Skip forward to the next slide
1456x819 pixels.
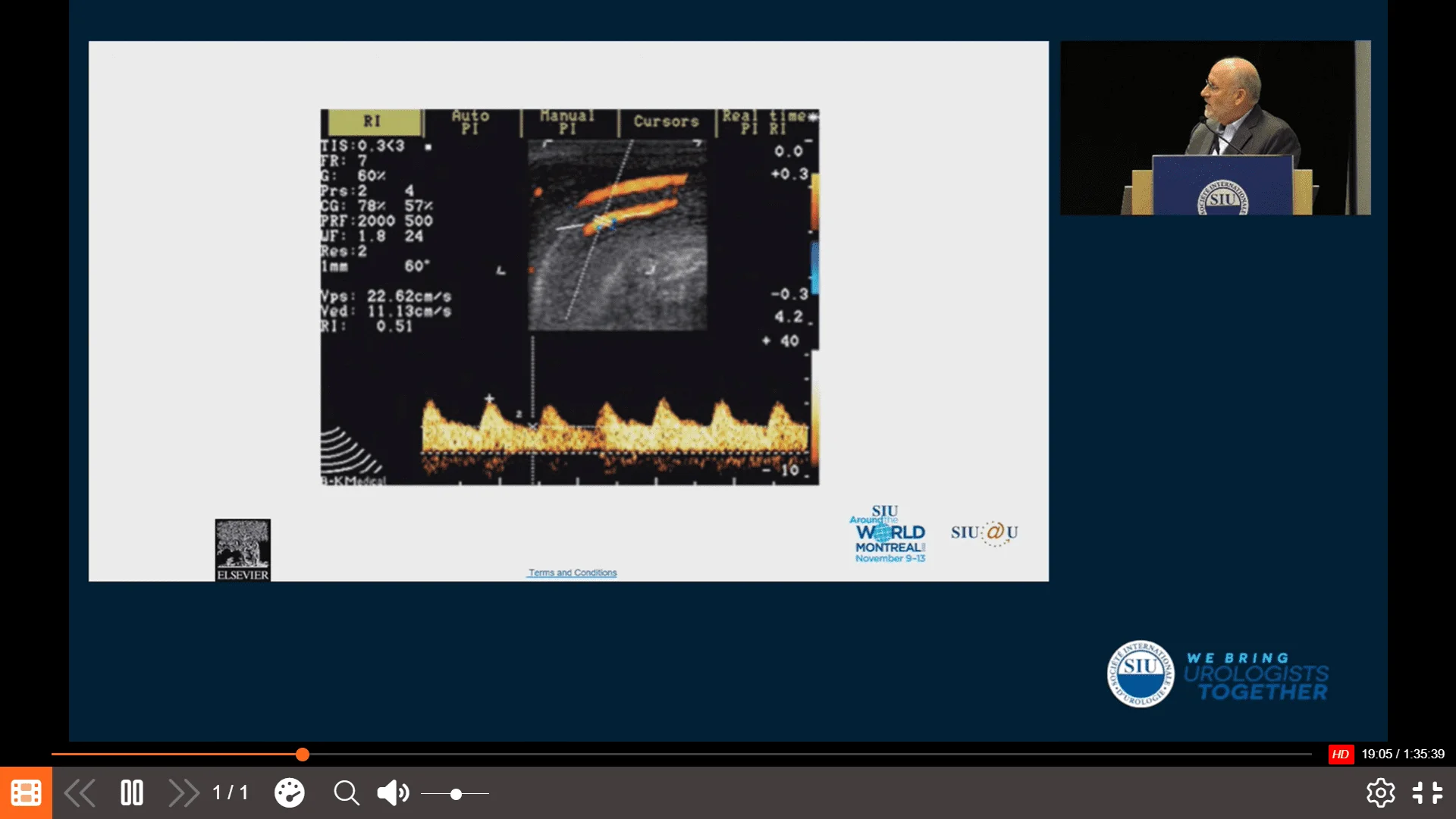184,793
